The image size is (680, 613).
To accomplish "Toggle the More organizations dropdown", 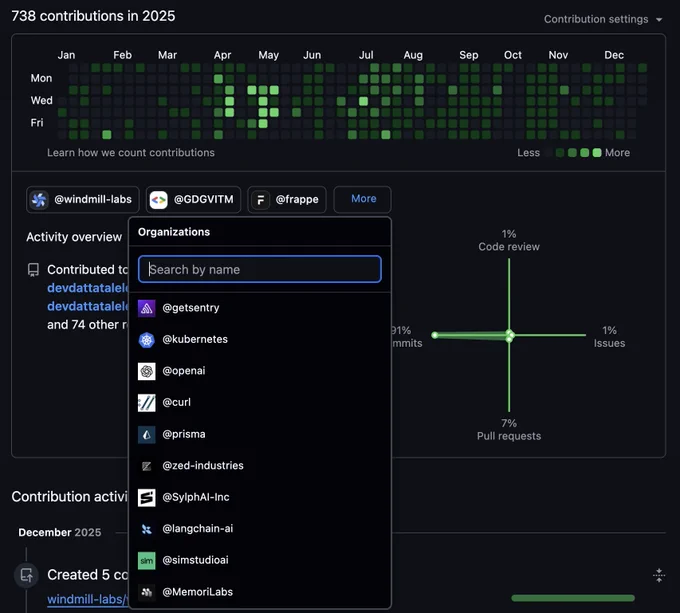I will pyautogui.click(x=363, y=199).
